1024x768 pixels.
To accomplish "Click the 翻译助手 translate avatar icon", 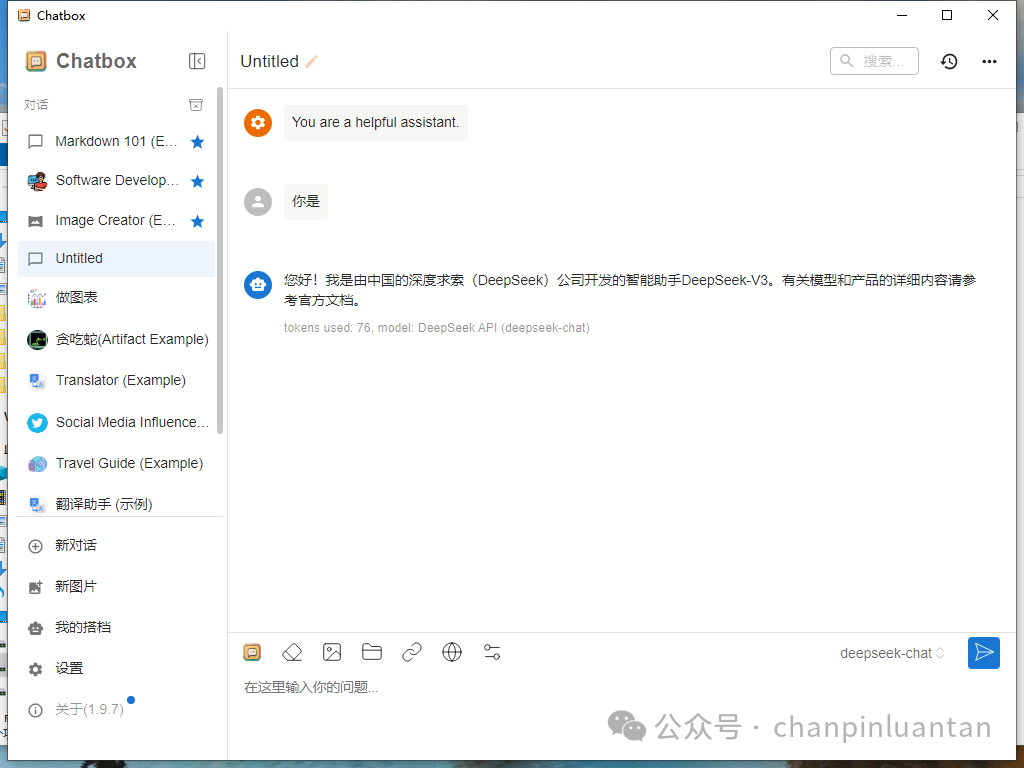I will click(37, 504).
